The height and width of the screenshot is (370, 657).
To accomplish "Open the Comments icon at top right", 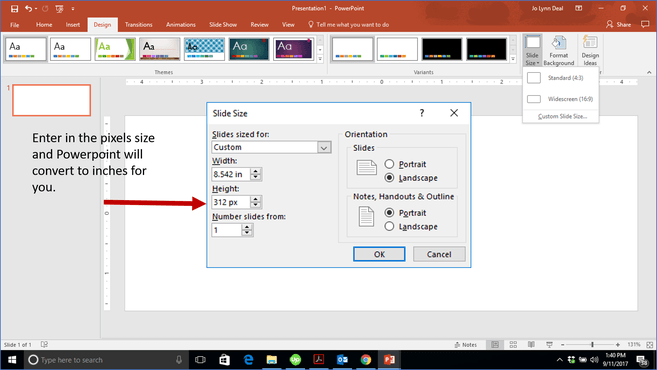I will pos(645,25).
